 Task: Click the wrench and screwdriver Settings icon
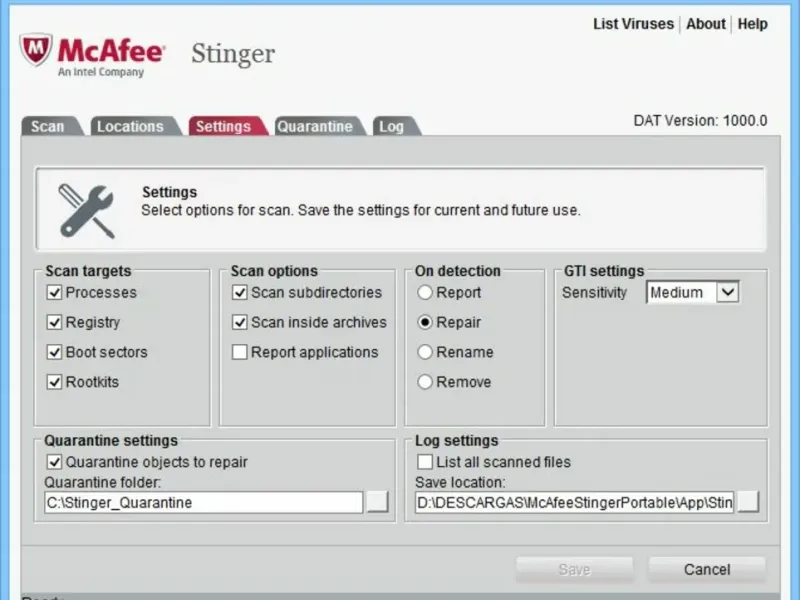pyautogui.click(x=87, y=211)
